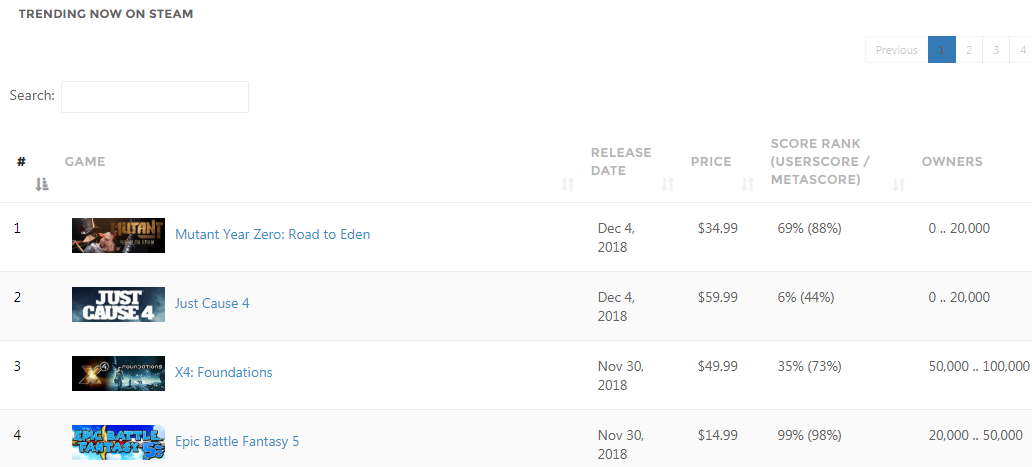Sort by Score Rank arrows
The width and height of the screenshot is (1032, 467).
pyautogui.click(x=899, y=185)
